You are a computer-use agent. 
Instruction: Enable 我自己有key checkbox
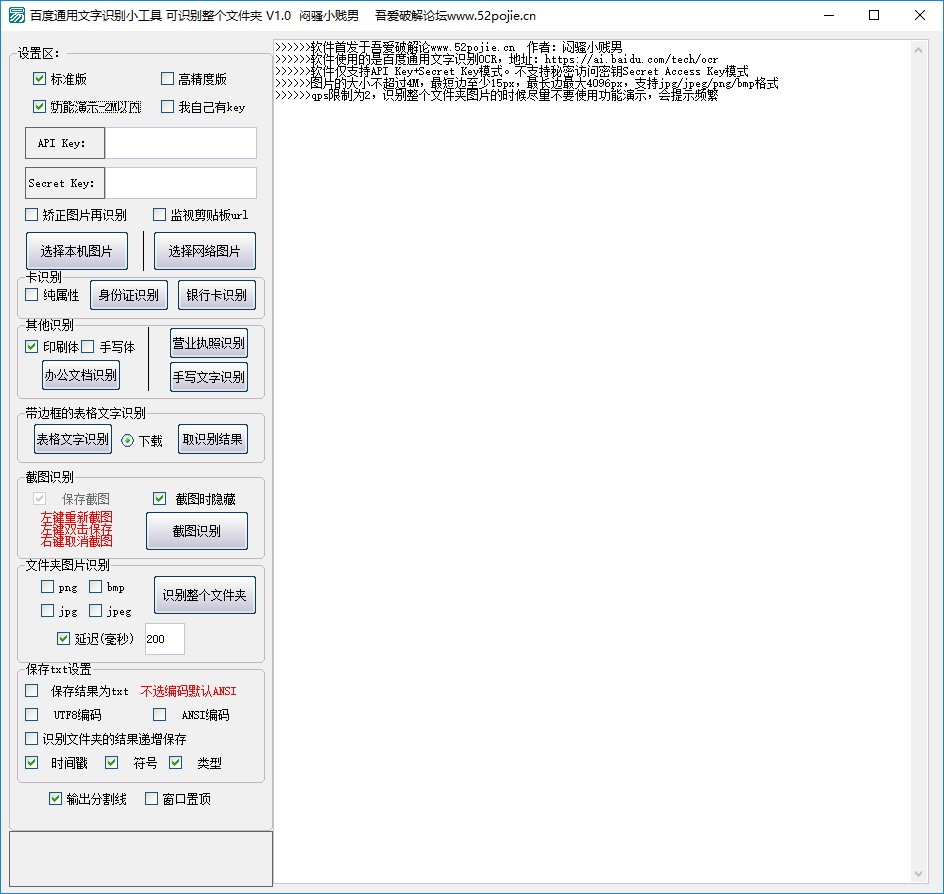point(167,107)
